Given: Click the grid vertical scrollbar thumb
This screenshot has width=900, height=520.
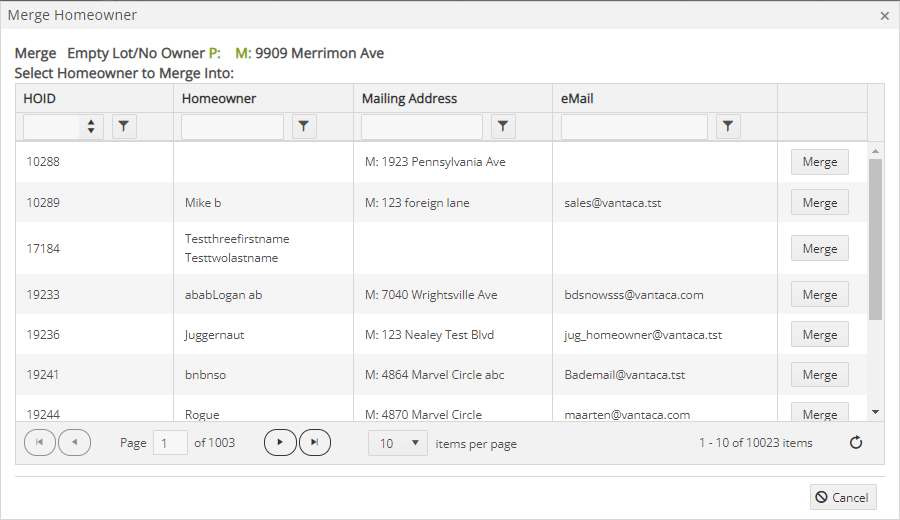Looking at the screenshot, I should [875, 239].
